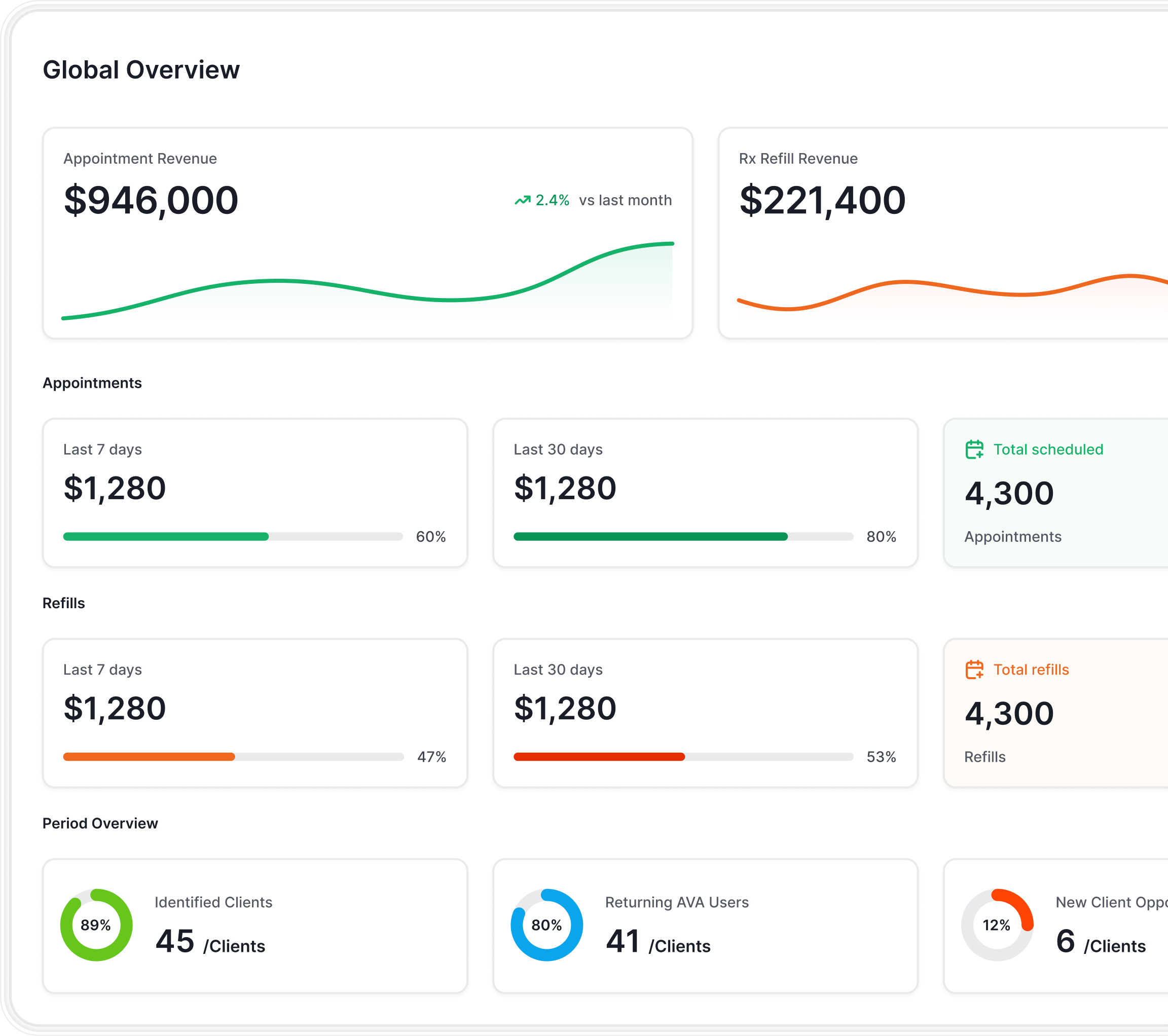Click Appointments Last 30 days 80% progress bar
Viewport: 1168px width, 1036px height.
(683, 537)
